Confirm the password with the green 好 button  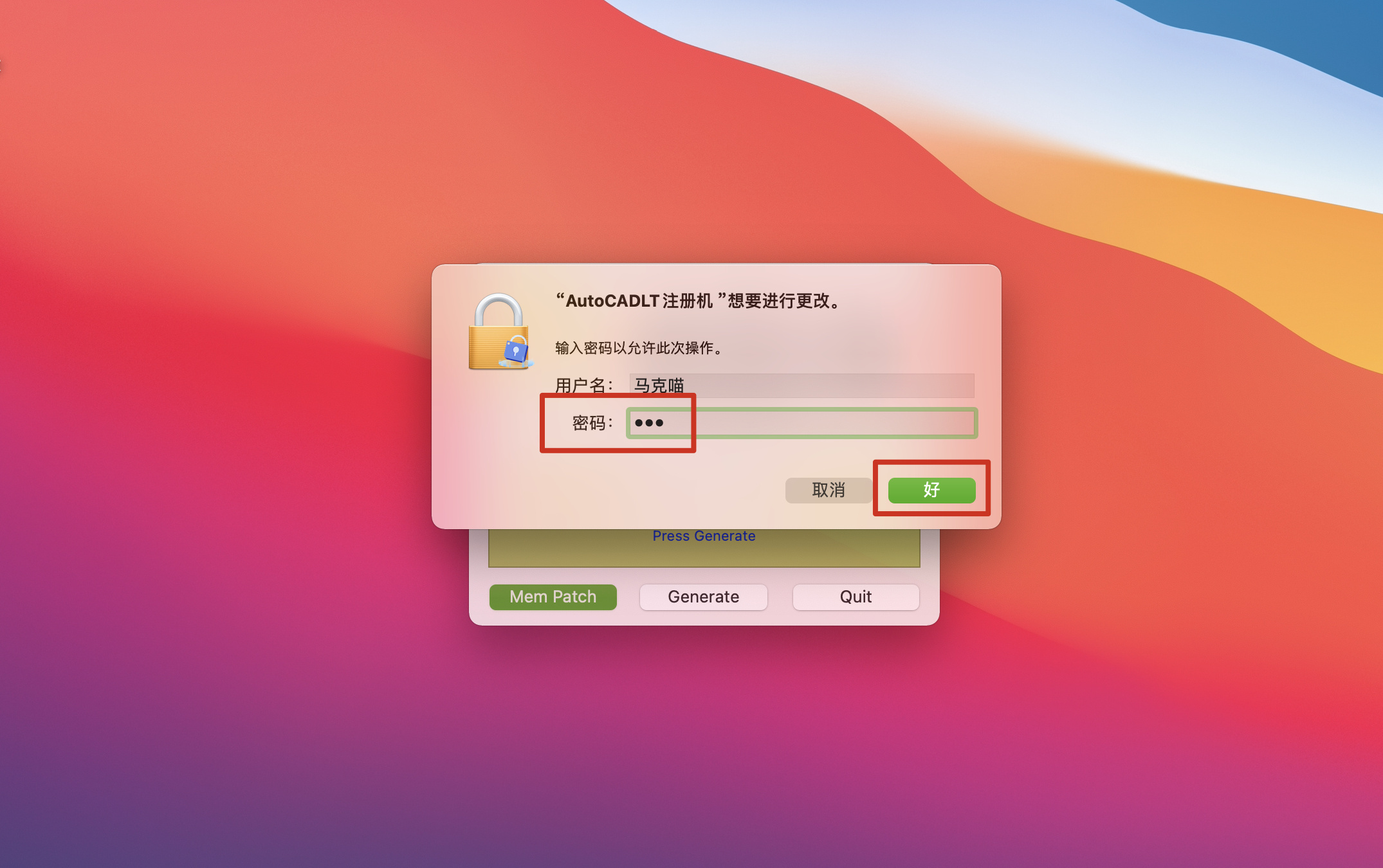click(931, 490)
